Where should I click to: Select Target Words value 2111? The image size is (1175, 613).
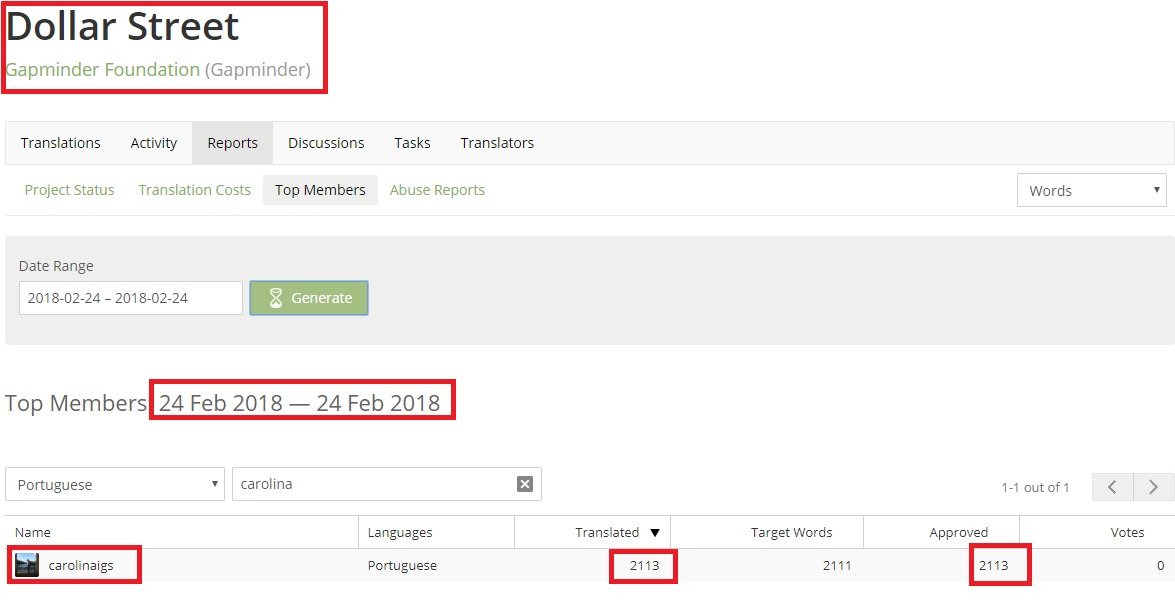[x=837, y=566]
